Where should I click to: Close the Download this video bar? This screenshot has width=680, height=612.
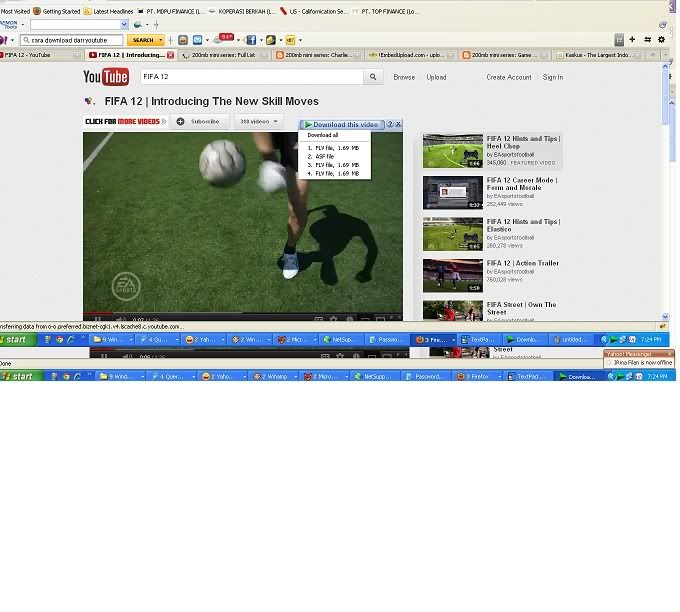pyautogui.click(x=398, y=124)
